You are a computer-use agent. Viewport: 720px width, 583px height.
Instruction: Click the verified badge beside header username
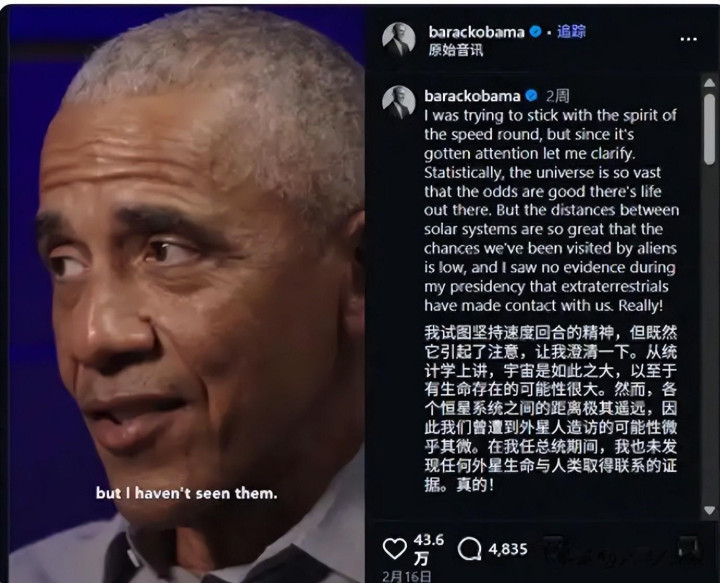point(535,32)
